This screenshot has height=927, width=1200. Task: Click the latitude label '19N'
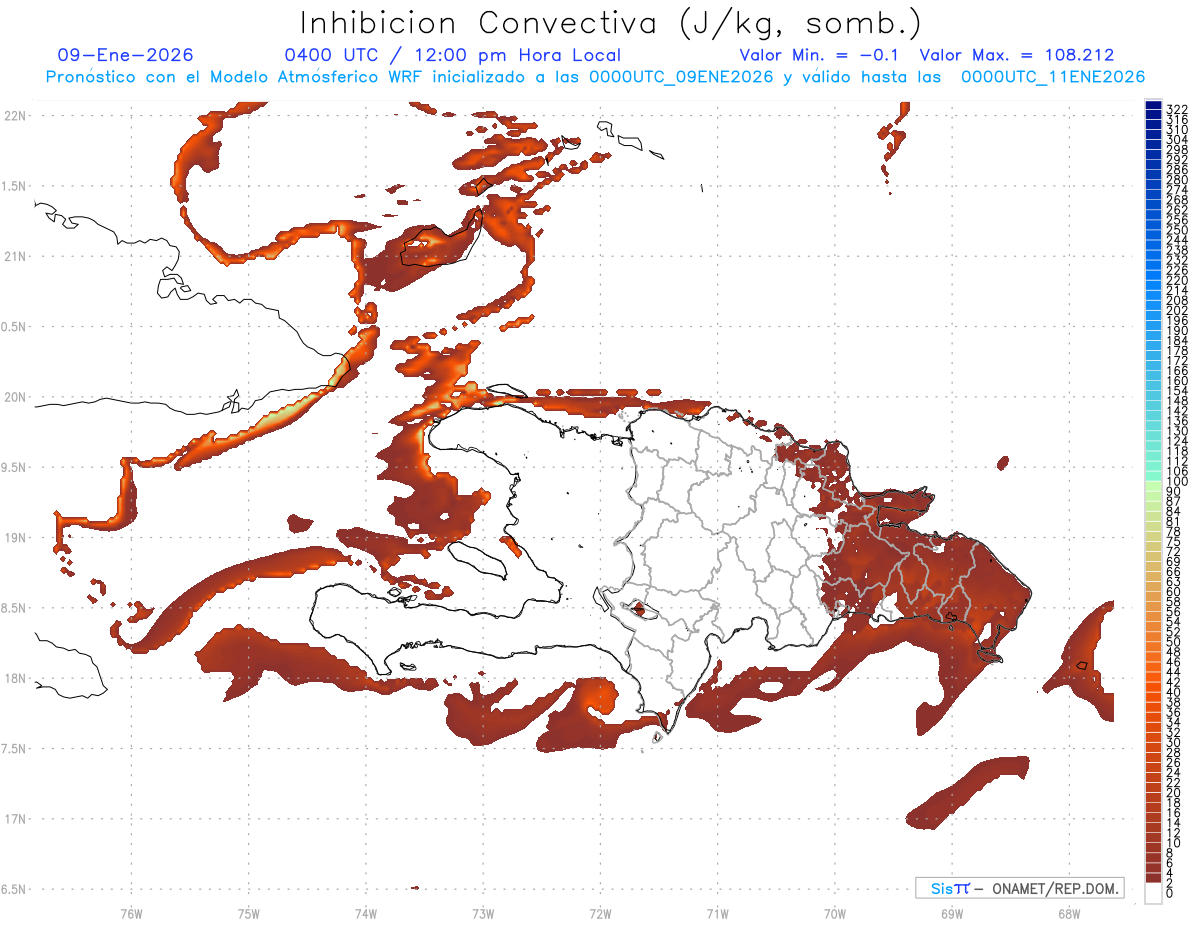pos(15,538)
